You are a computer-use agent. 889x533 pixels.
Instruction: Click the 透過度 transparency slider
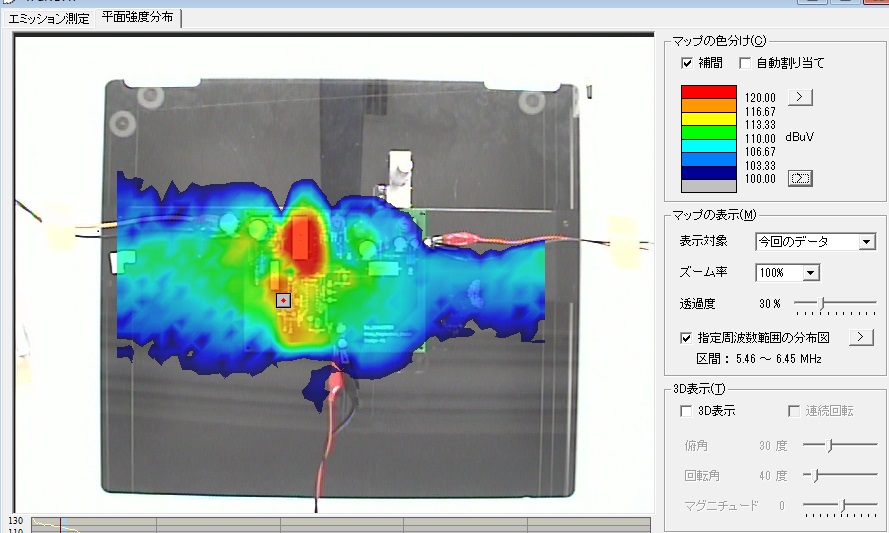[822, 303]
